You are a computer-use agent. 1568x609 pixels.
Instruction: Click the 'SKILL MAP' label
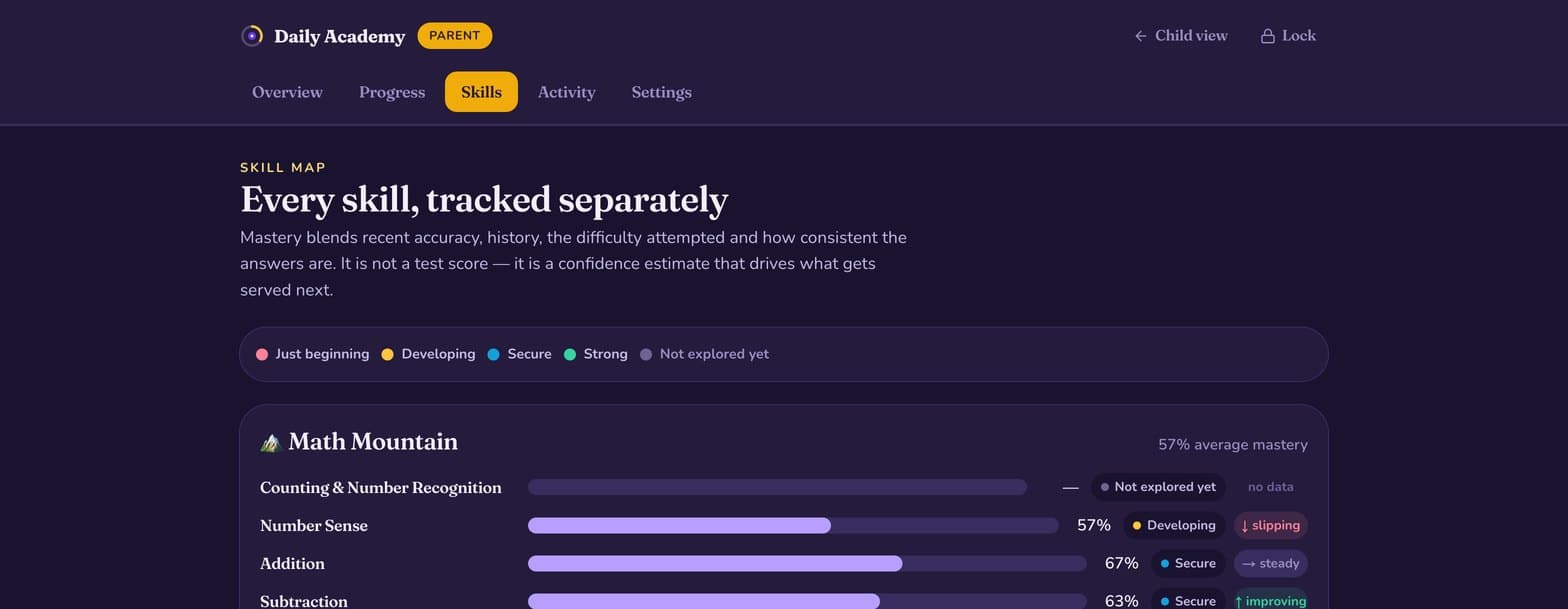pos(283,168)
